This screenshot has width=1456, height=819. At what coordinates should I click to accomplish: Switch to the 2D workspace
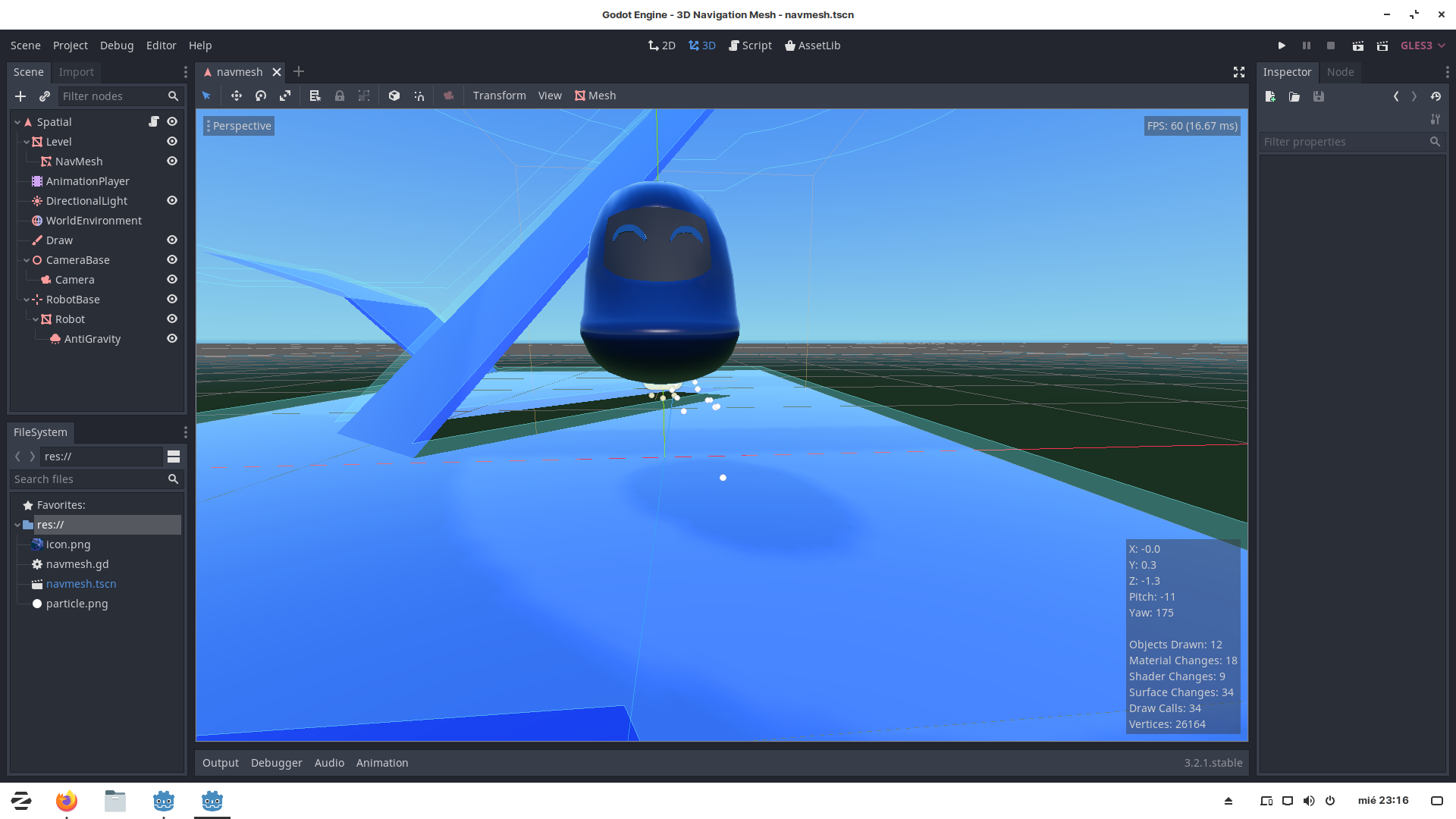661,45
